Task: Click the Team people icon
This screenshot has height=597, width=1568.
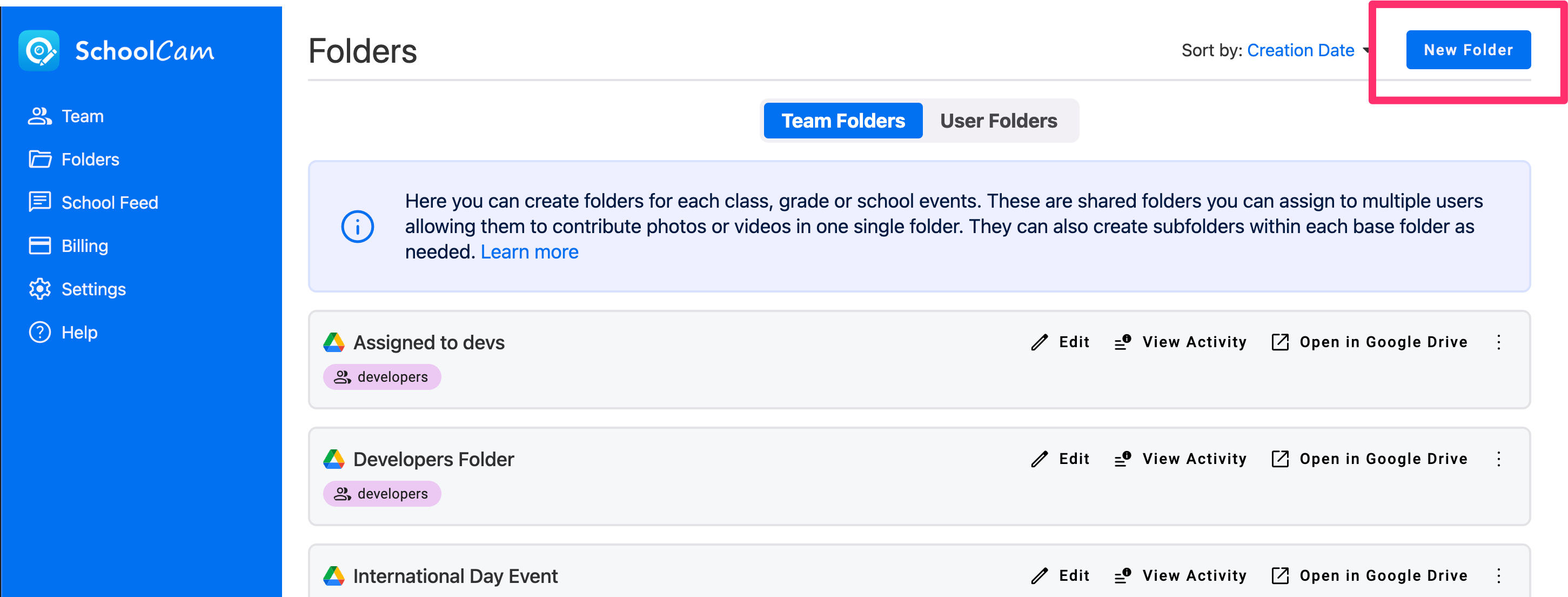Action: click(x=39, y=116)
